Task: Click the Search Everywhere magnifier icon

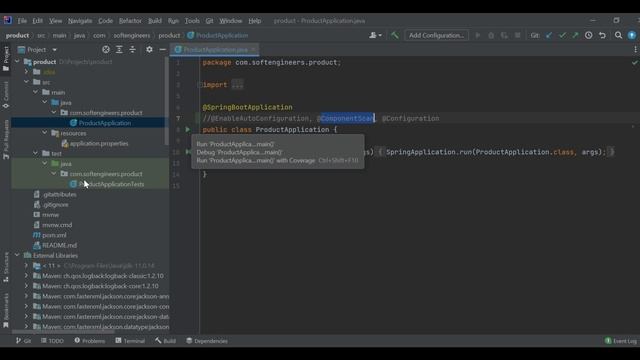Action: click(x=618, y=36)
